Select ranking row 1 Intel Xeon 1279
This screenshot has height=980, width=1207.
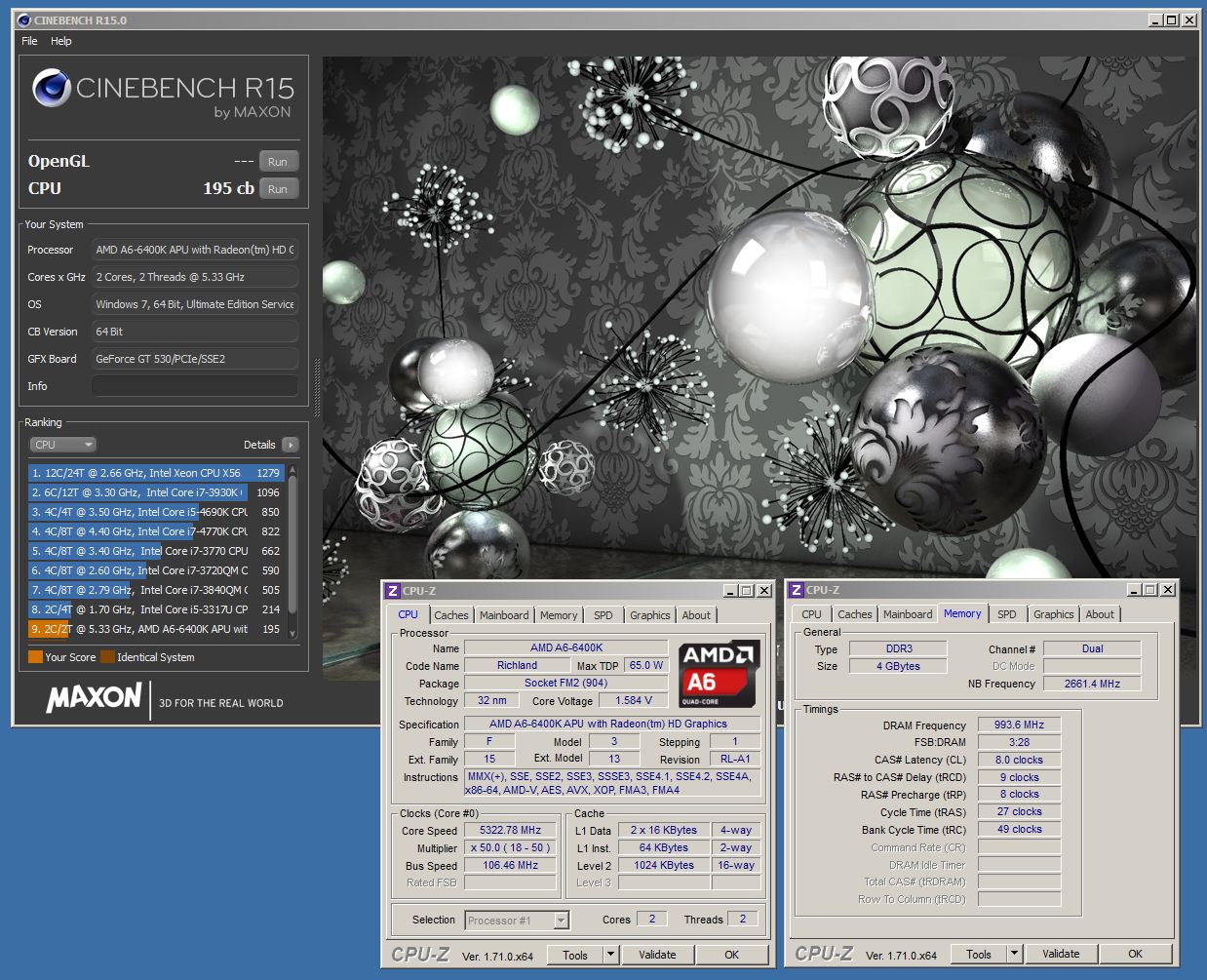[x=156, y=473]
